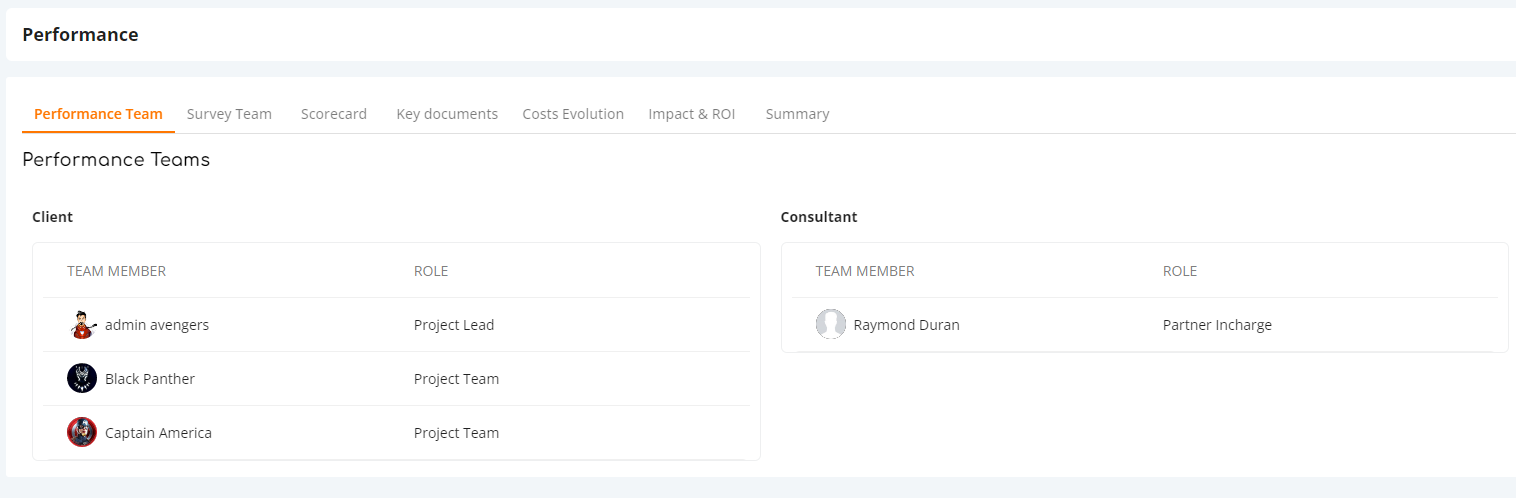Open the Scorecard tab

[334, 114]
